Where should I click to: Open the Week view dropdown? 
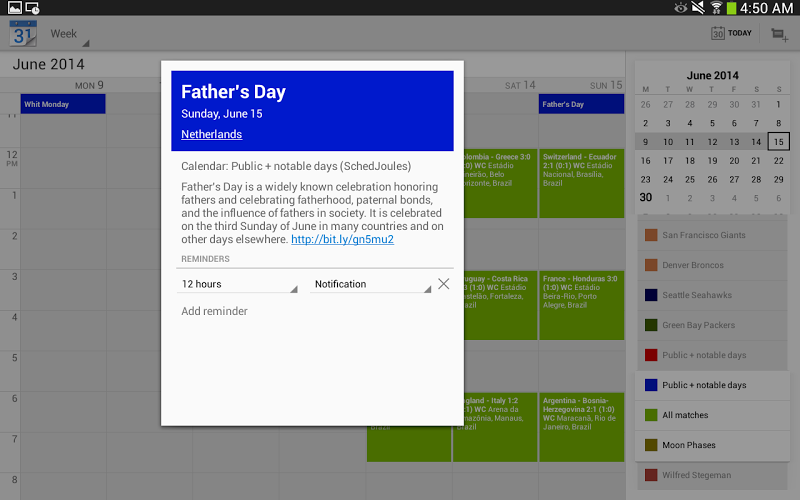click(69, 35)
